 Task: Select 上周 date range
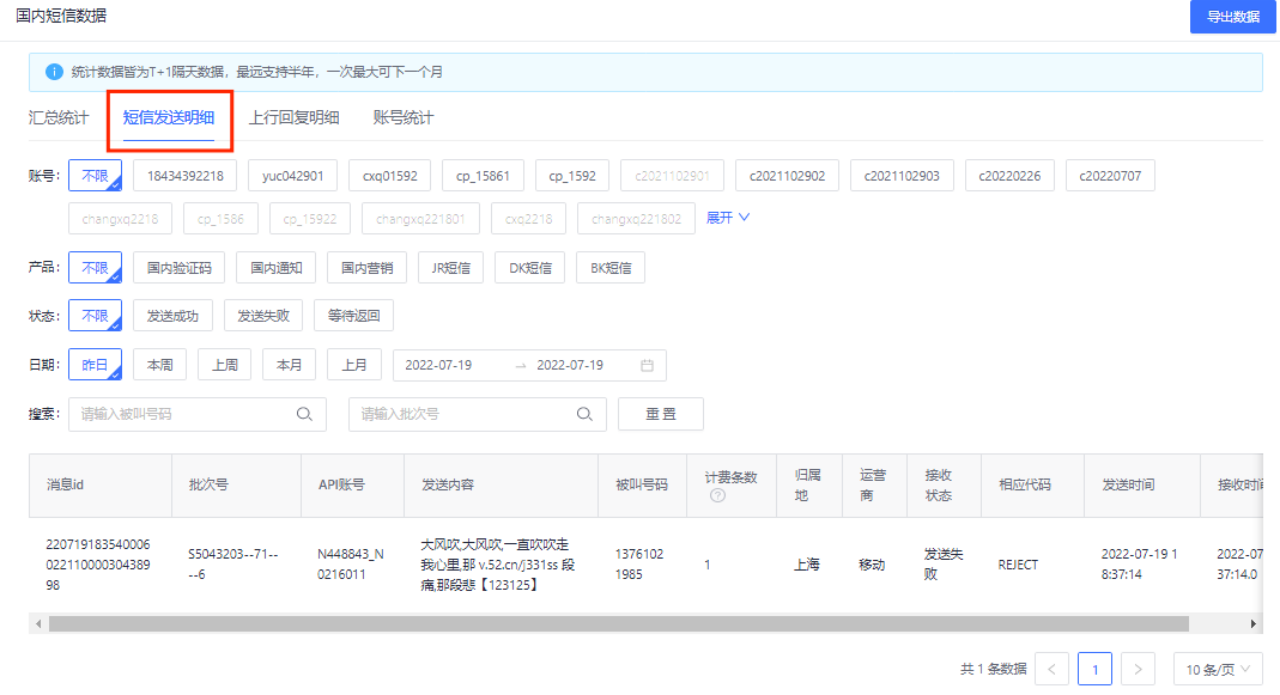tap(225, 365)
